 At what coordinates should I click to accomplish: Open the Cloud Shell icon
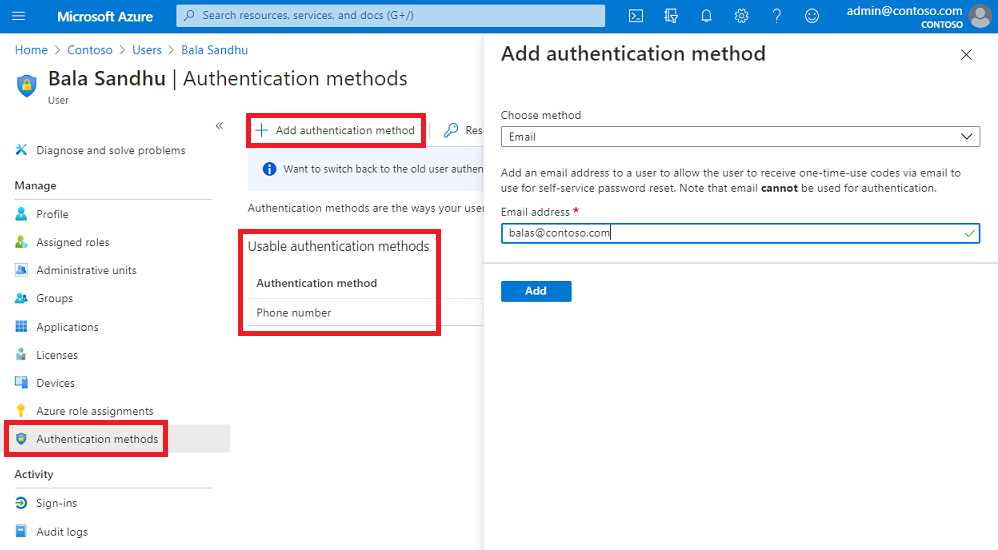pyautogui.click(x=636, y=16)
